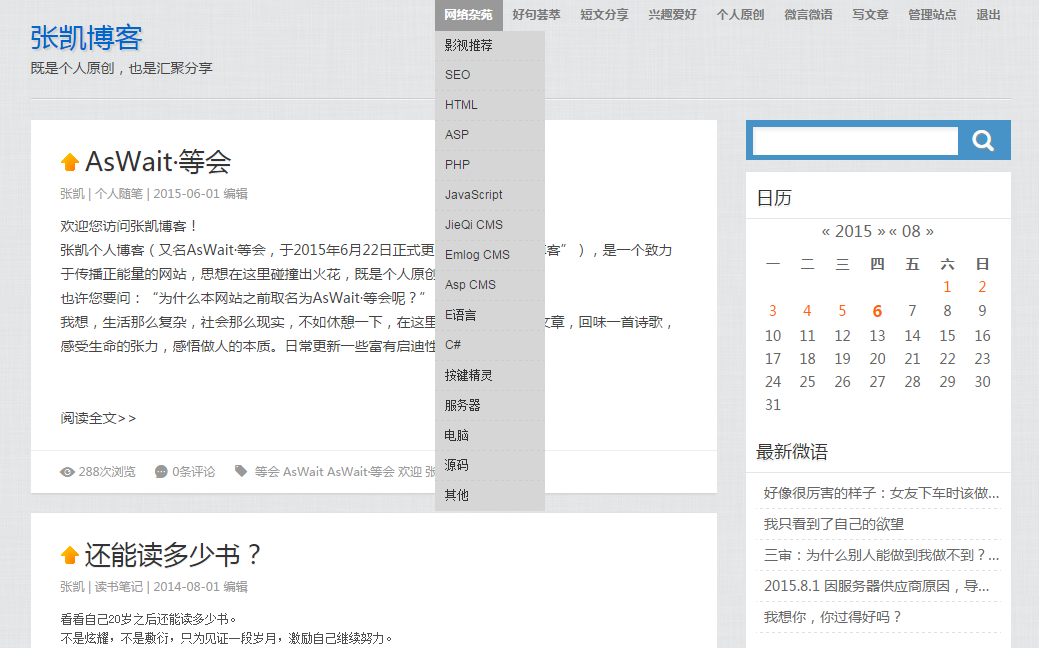Click the orange arrow beside AsWait·等会 title
Screen dimensions: 1039x648
point(70,162)
